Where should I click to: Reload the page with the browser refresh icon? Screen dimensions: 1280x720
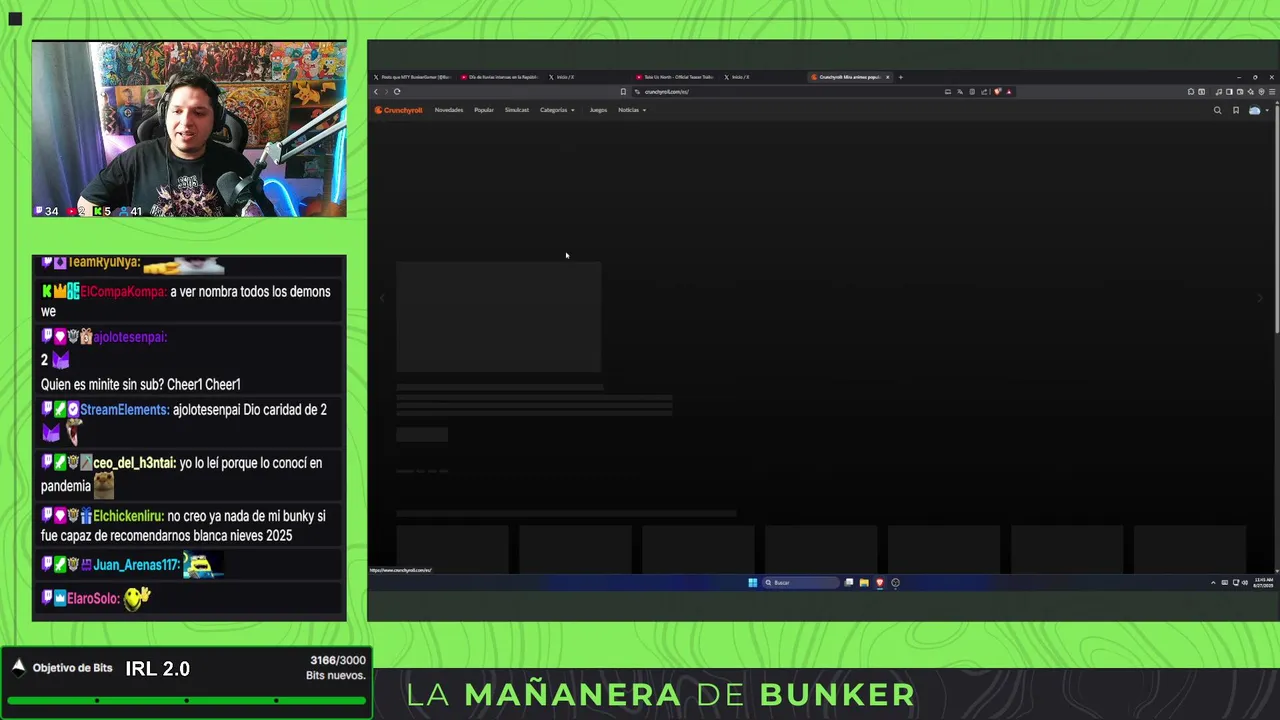pyautogui.click(x=397, y=92)
